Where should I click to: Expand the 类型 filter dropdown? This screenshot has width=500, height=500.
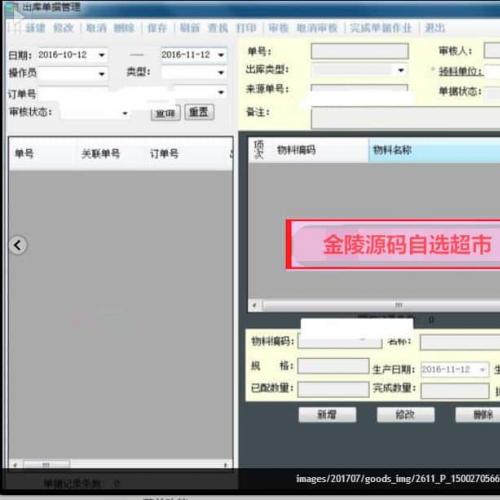tap(221, 73)
